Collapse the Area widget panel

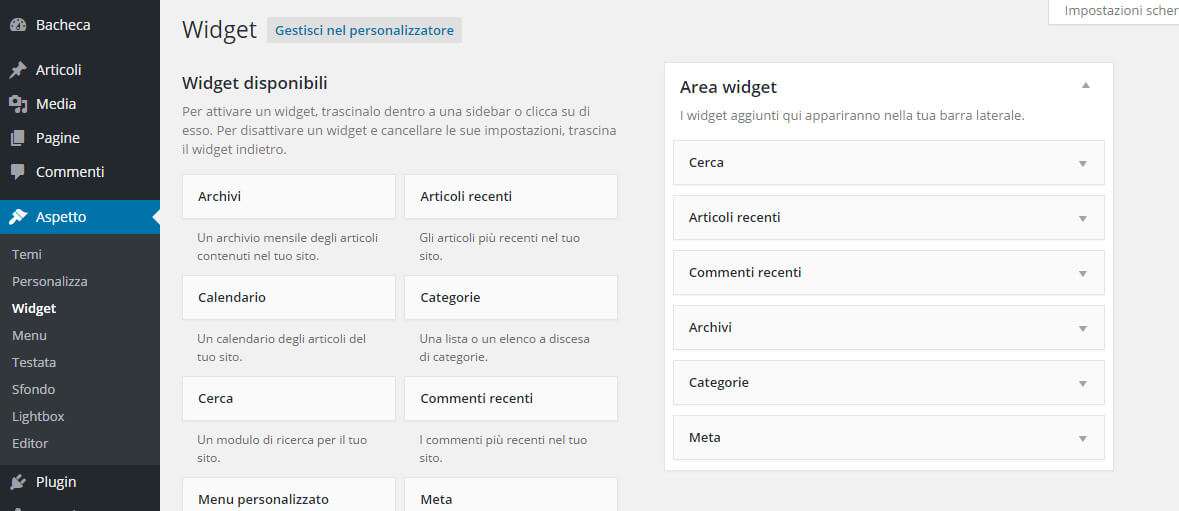coord(1085,86)
